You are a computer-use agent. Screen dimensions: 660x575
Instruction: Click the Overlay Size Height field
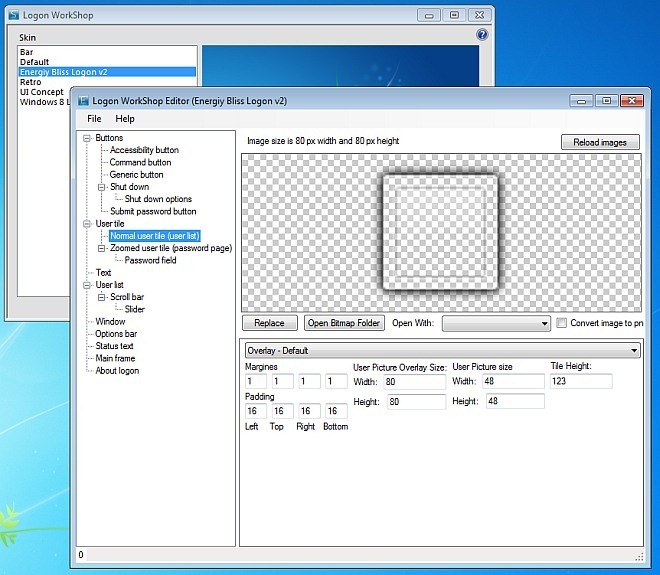pyautogui.click(x=416, y=402)
